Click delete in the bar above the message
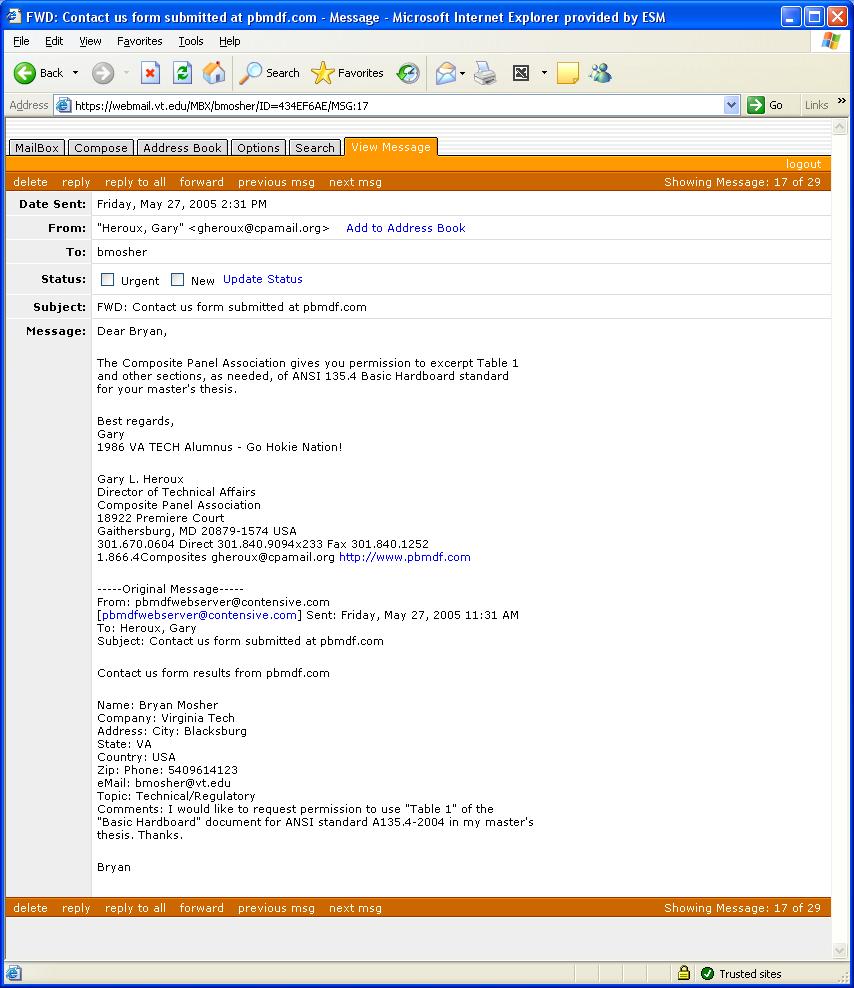Image resolution: width=854 pixels, height=988 pixels. click(x=30, y=182)
